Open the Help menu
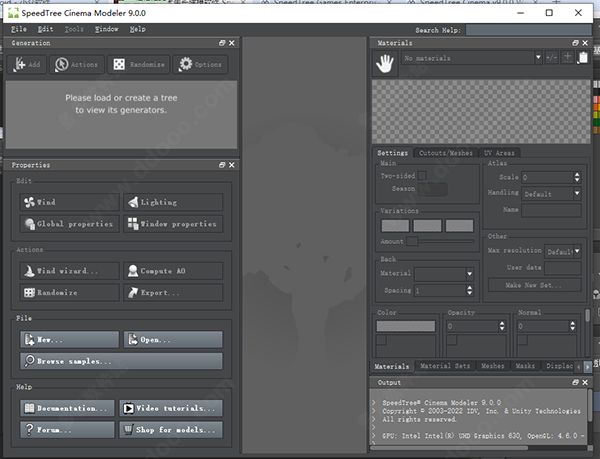This screenshot has width=600, height=459. click(138, 29)
